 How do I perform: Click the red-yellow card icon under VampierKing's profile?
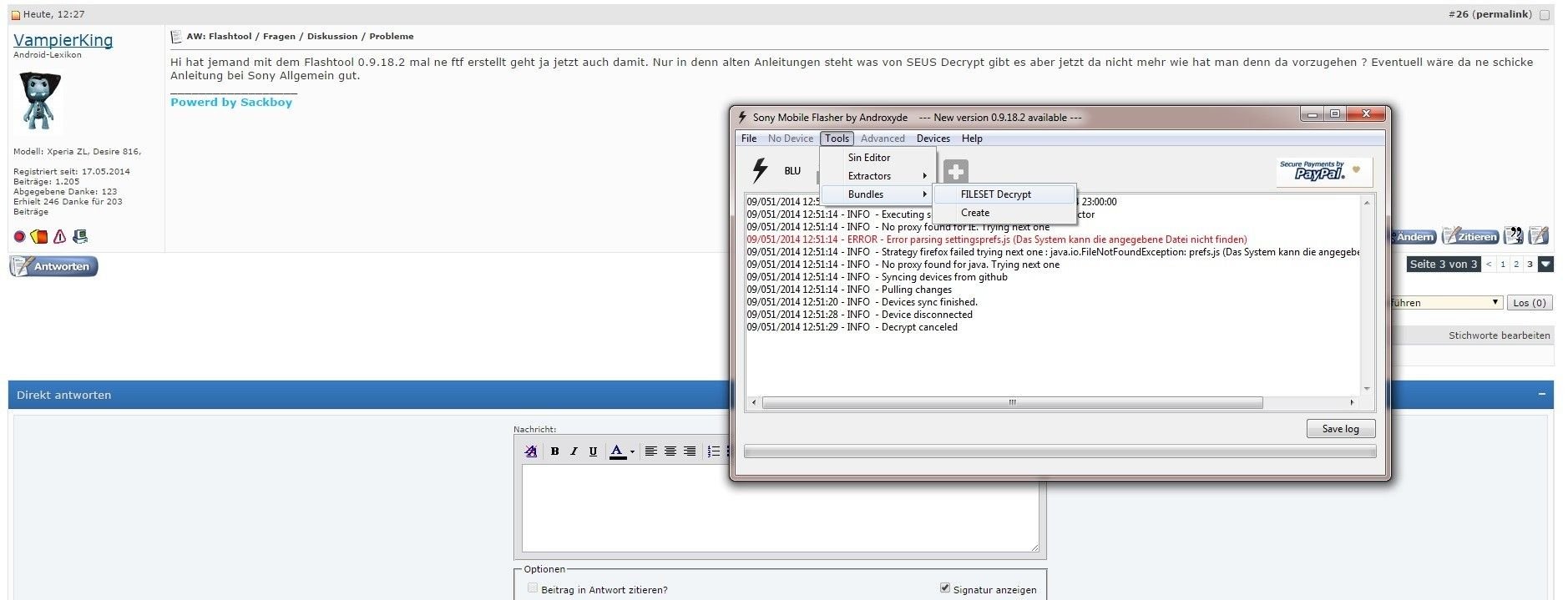coord(39,237)
